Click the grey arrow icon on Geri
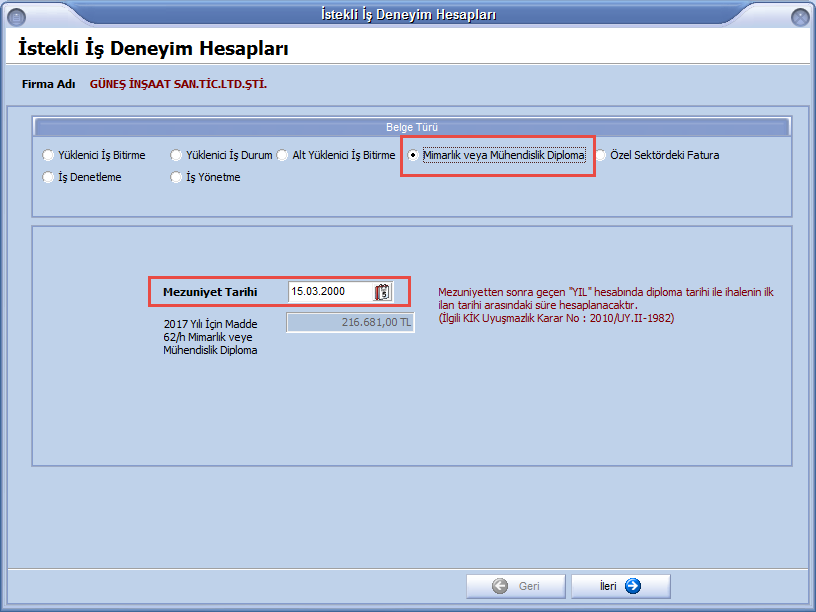Screen dimensions: 816x612 [501, 587]
